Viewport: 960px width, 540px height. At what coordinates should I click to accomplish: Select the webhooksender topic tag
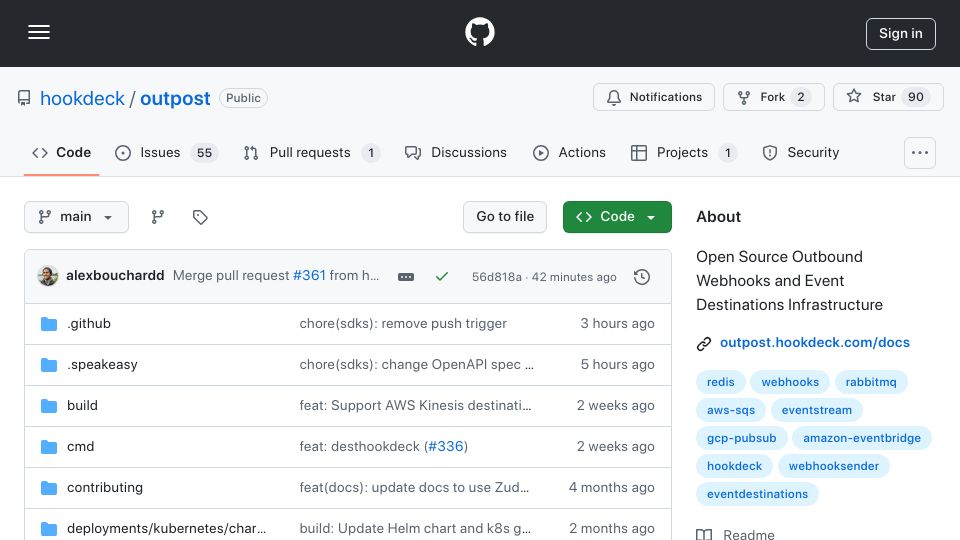pos(834,467)
